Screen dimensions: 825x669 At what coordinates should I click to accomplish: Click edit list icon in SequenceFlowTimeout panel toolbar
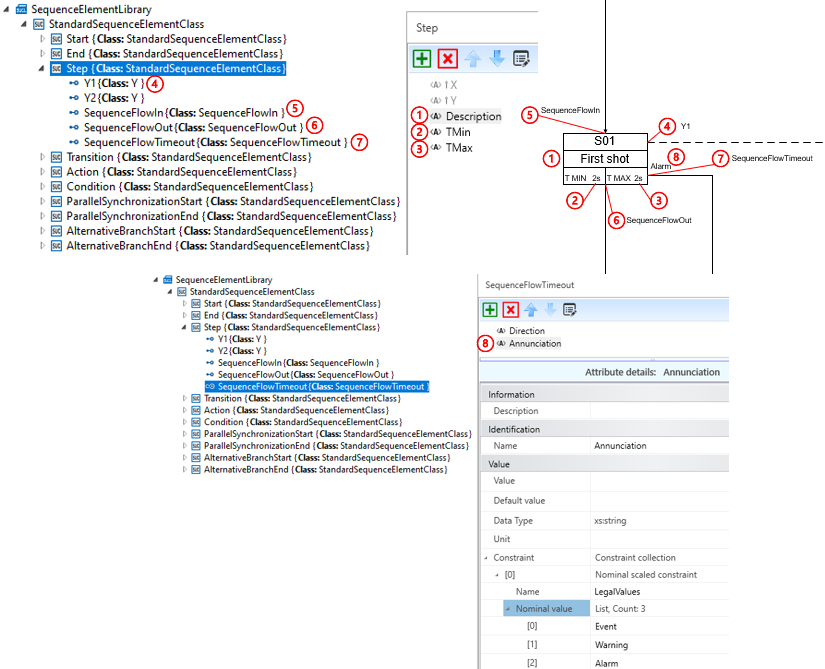(x=570, y=310)
